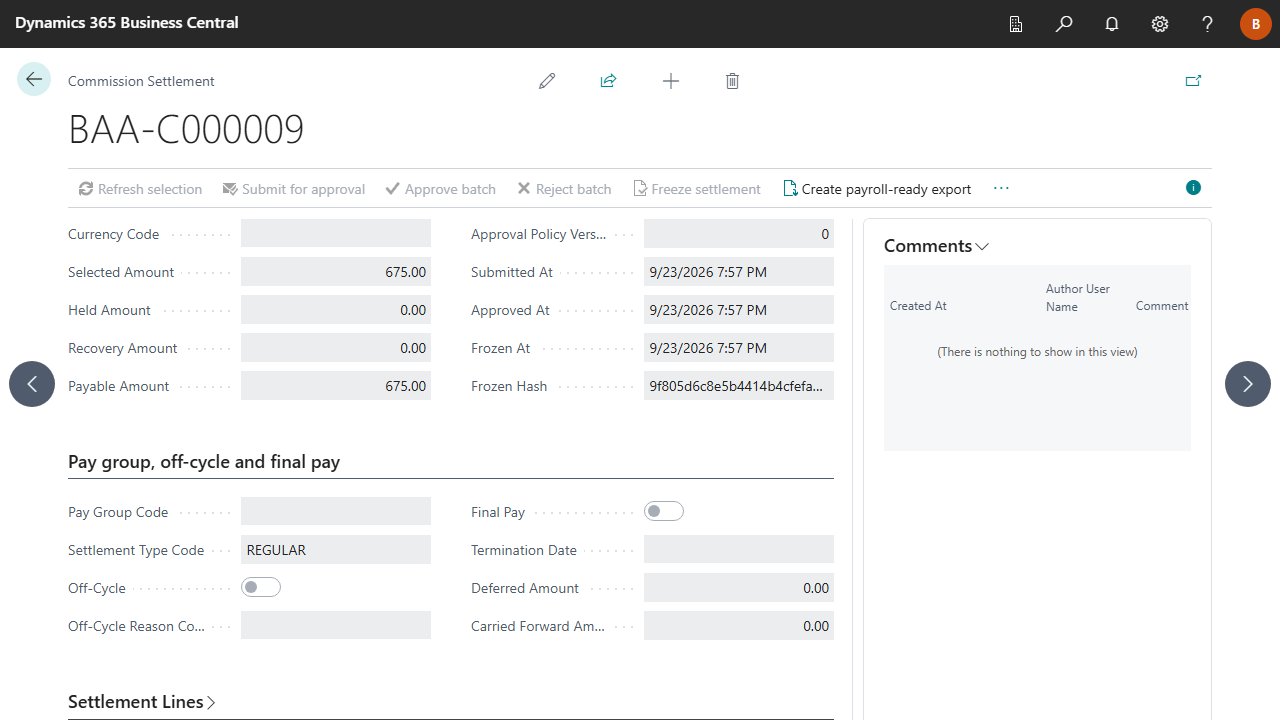Toggle the Final Pay switch
This screenshot has width=1280, height=720.
(664, 512)
